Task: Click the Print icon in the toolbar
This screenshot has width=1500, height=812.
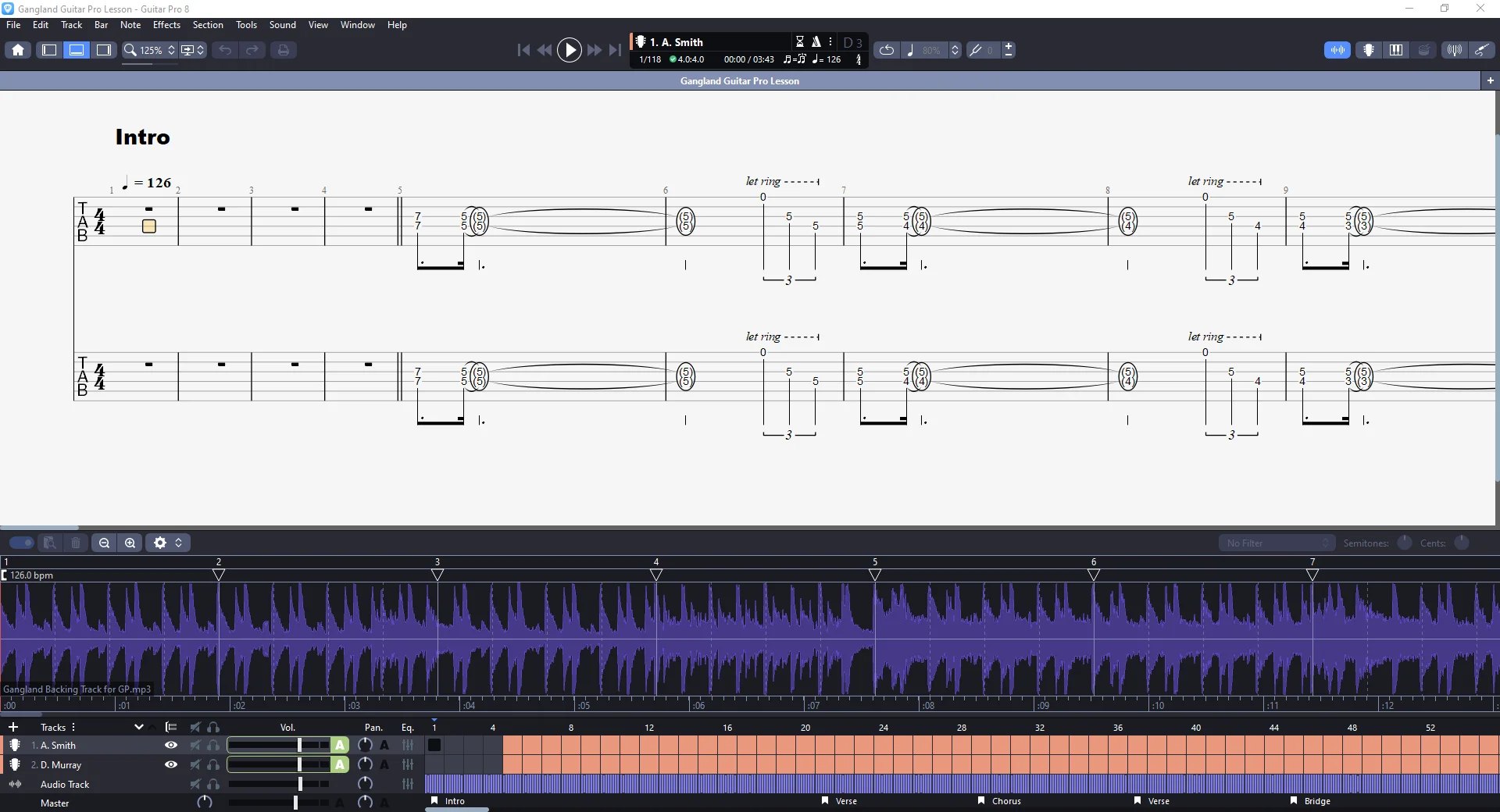Action: point(283,50)
